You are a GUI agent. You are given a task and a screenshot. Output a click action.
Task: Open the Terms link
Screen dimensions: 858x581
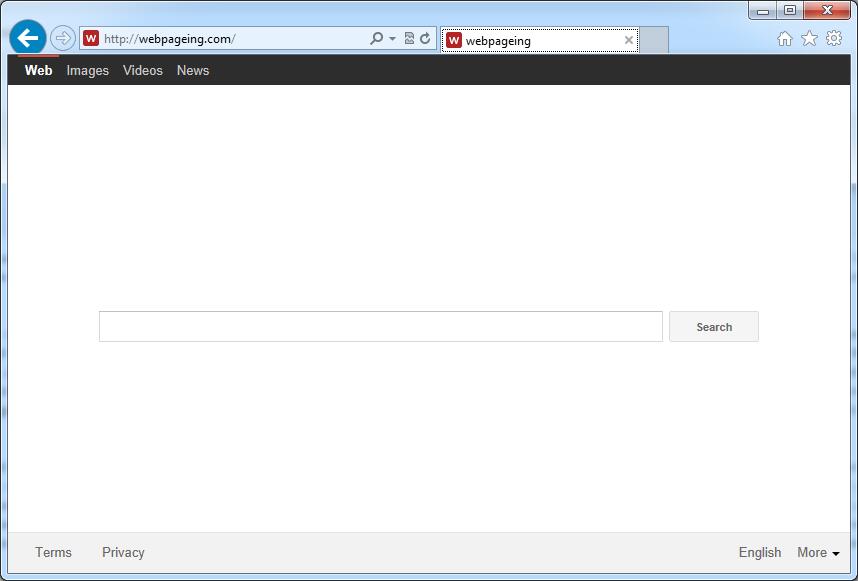[x=54, y=553]
